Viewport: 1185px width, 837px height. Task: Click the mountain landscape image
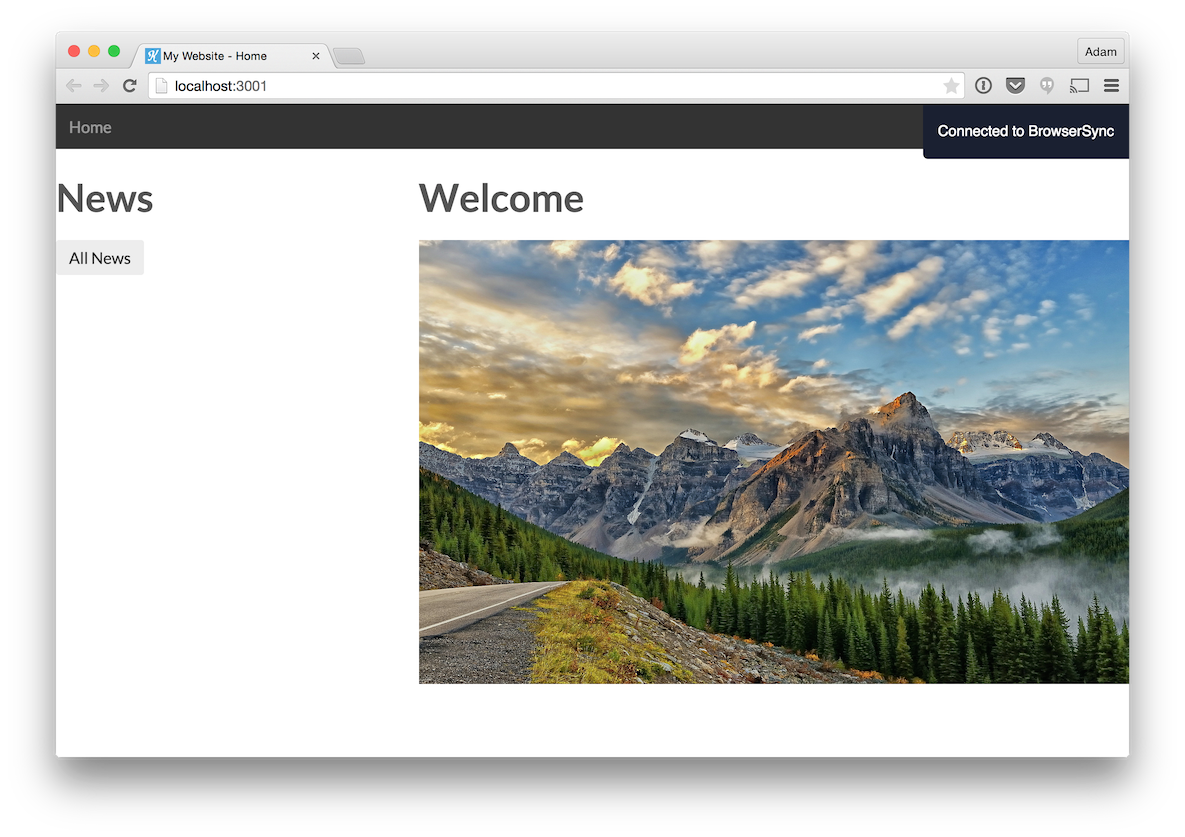(773, 461)
